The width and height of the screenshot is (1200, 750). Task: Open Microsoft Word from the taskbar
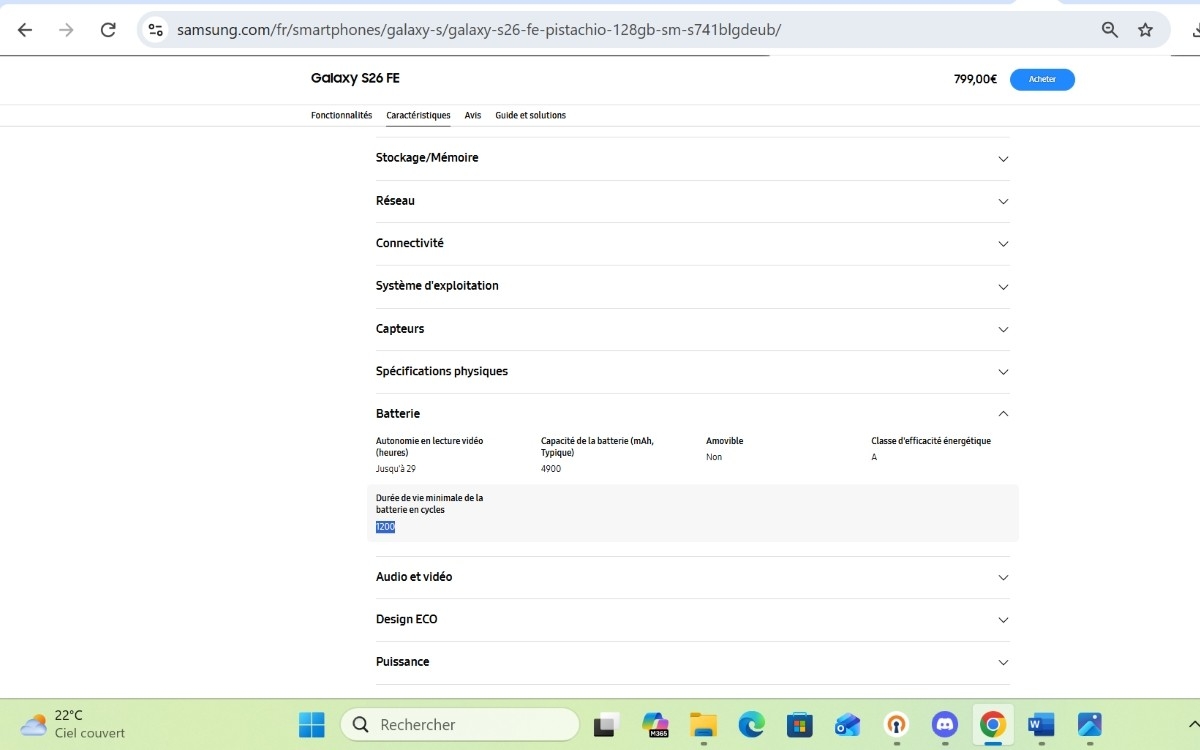pyautogui.click(x=1041, y=725)
